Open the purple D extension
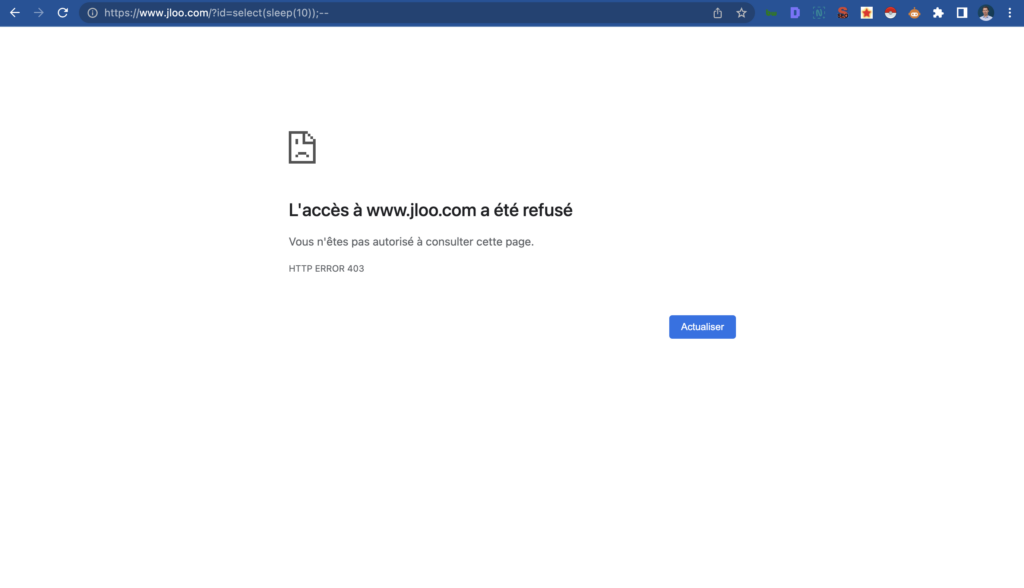Image resolution: width=1024 pixels, height=588 pixels. [x=795, y=12]
